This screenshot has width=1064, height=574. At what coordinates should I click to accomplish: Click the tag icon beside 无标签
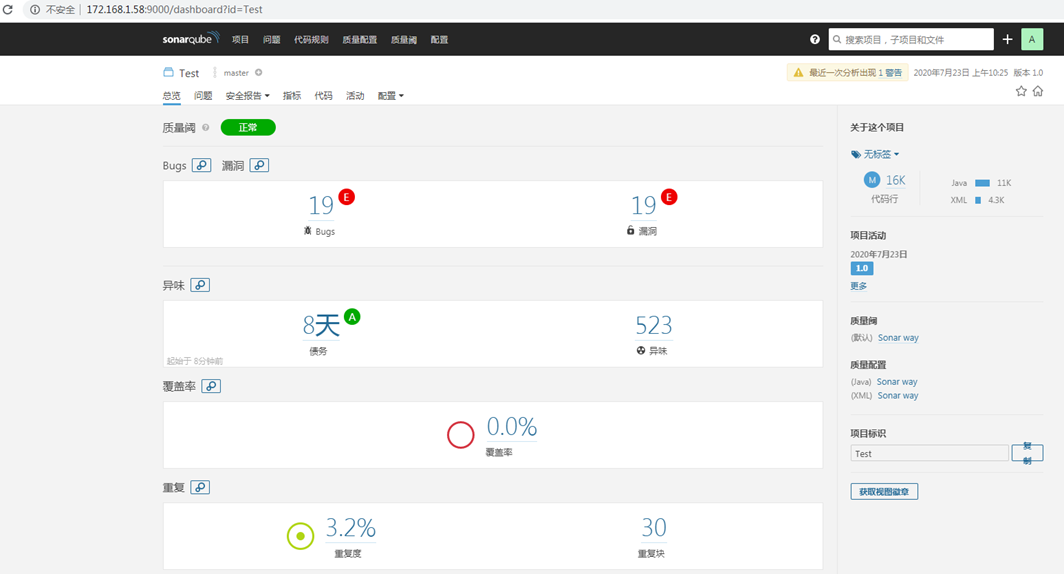[x=856, y=155]
